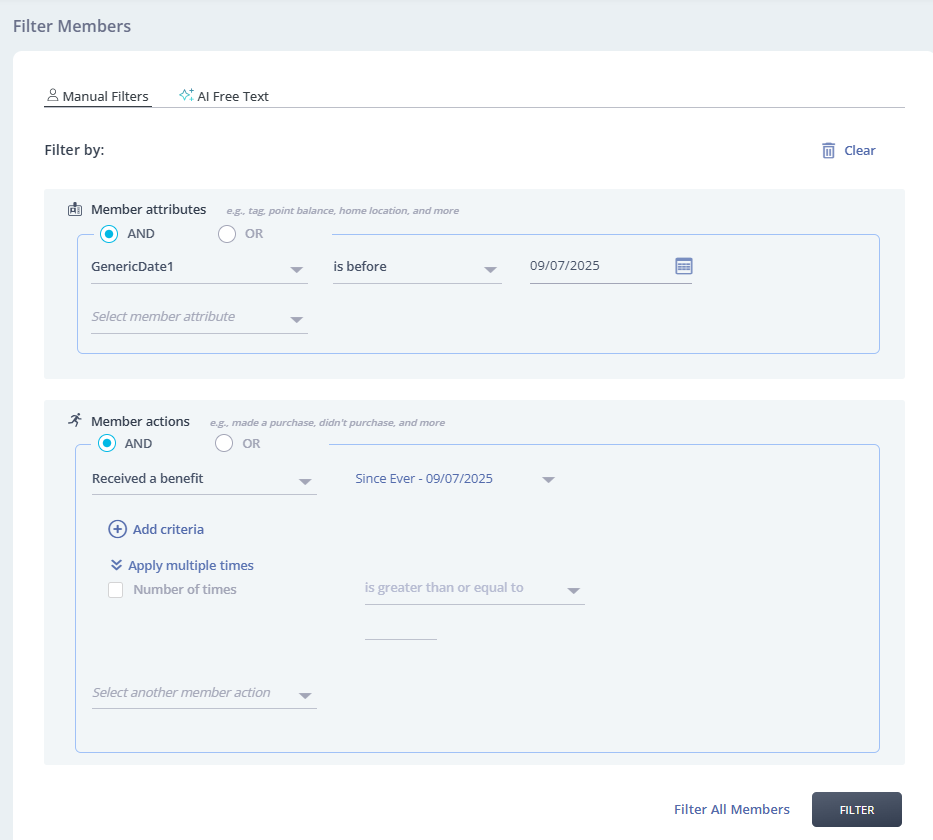
Task: Click the Filter All Members link
Action: tap(731, 809)
